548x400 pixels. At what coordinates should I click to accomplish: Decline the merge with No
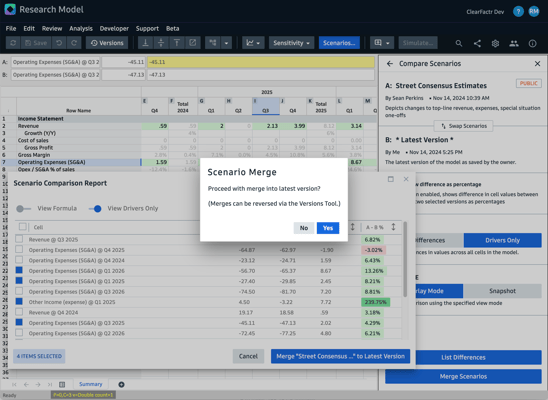(304, 228)
